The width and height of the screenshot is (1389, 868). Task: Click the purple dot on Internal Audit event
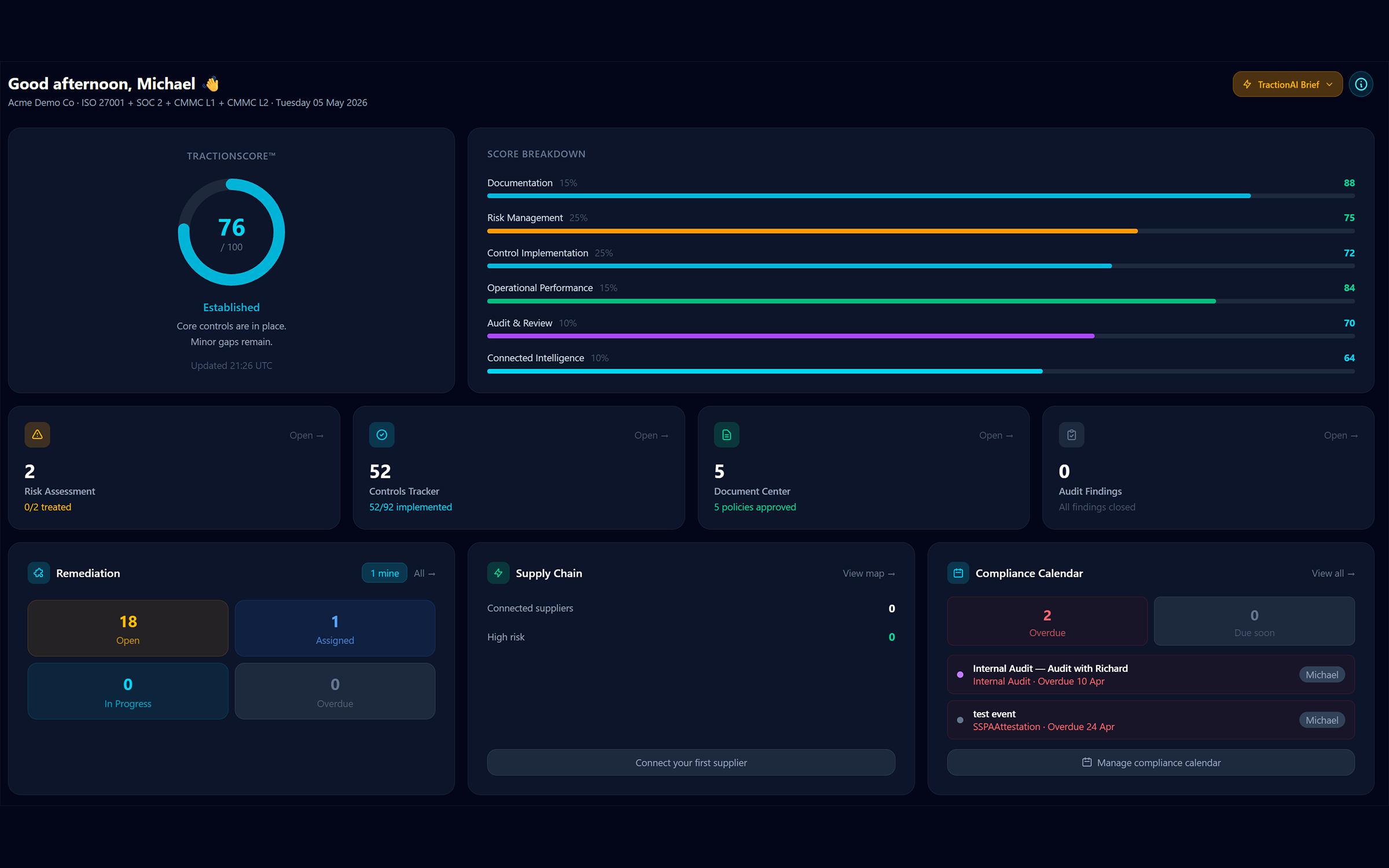pos(960,675)
